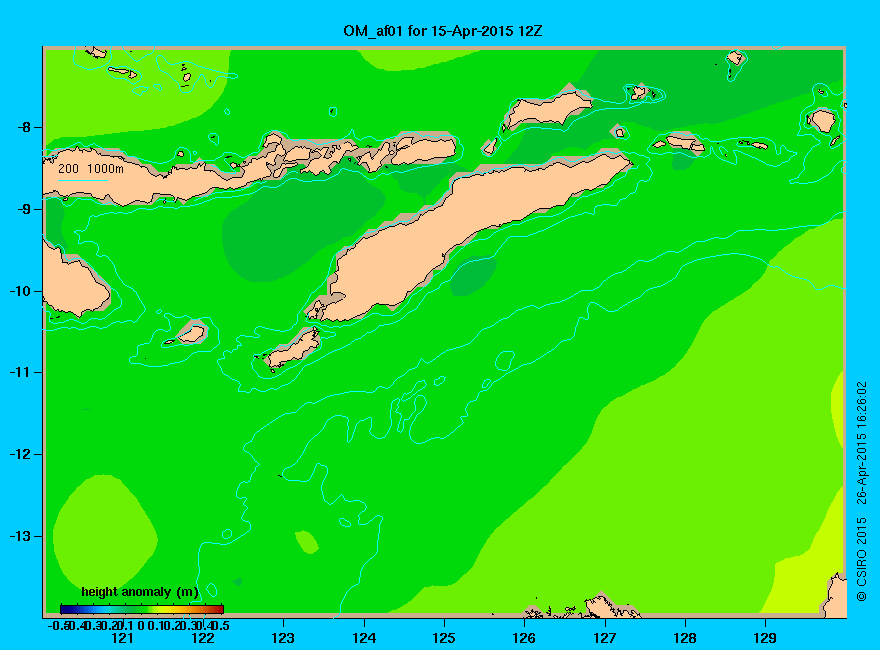This screenshot has height=650, width=880.
Task: Click the darkest red end of the color bar
Action: (221, 609)
